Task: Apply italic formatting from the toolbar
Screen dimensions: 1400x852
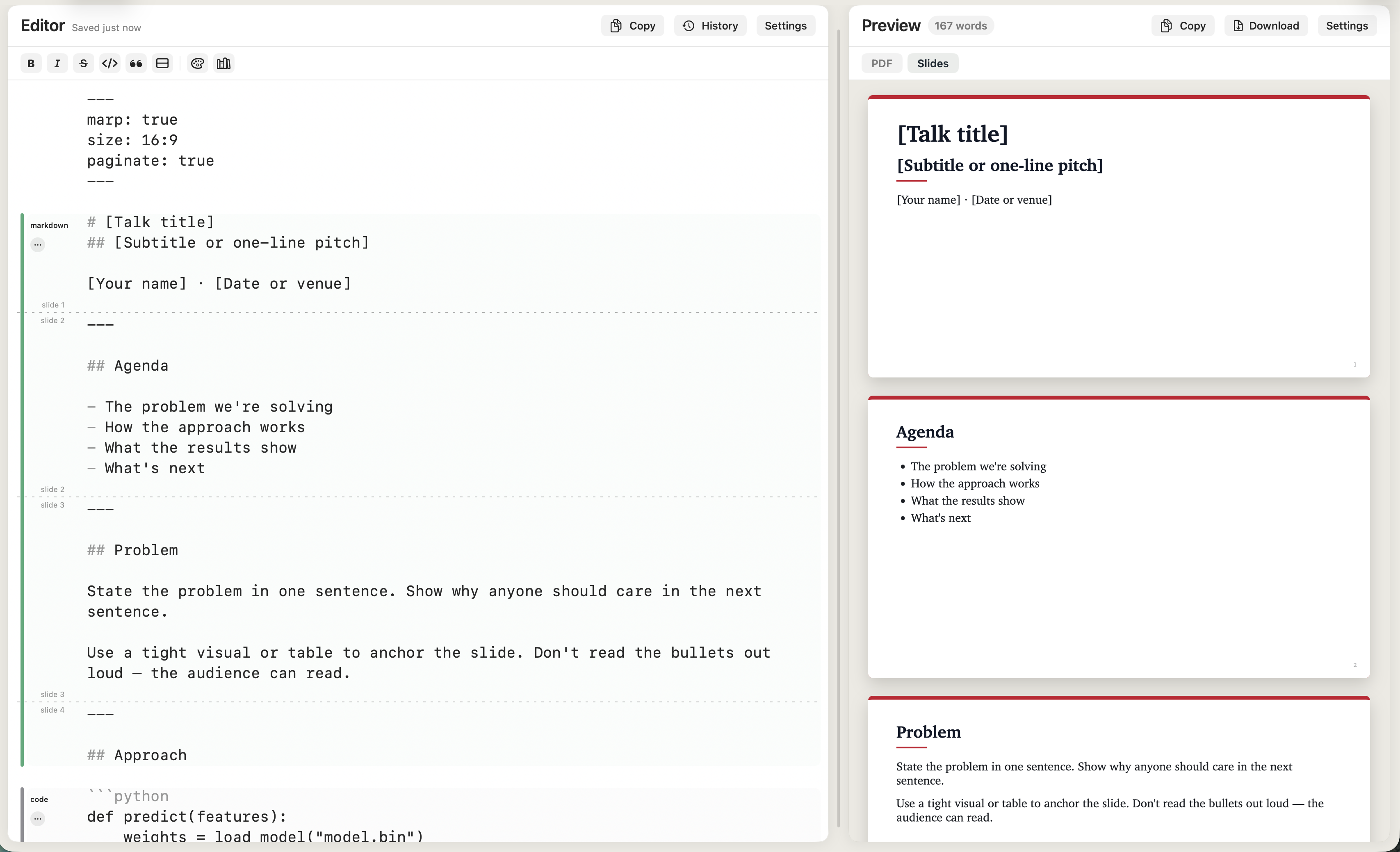Action: coord(57,63)
